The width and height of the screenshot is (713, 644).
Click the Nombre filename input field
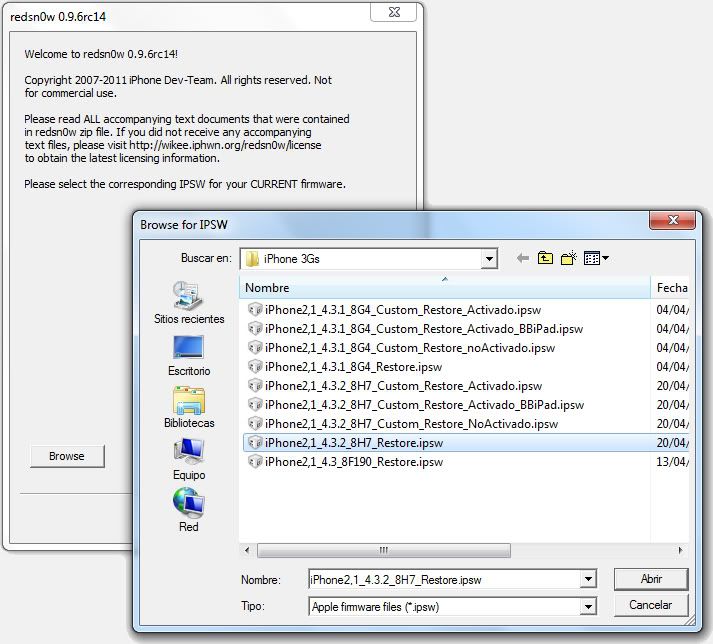click(444, 579)
